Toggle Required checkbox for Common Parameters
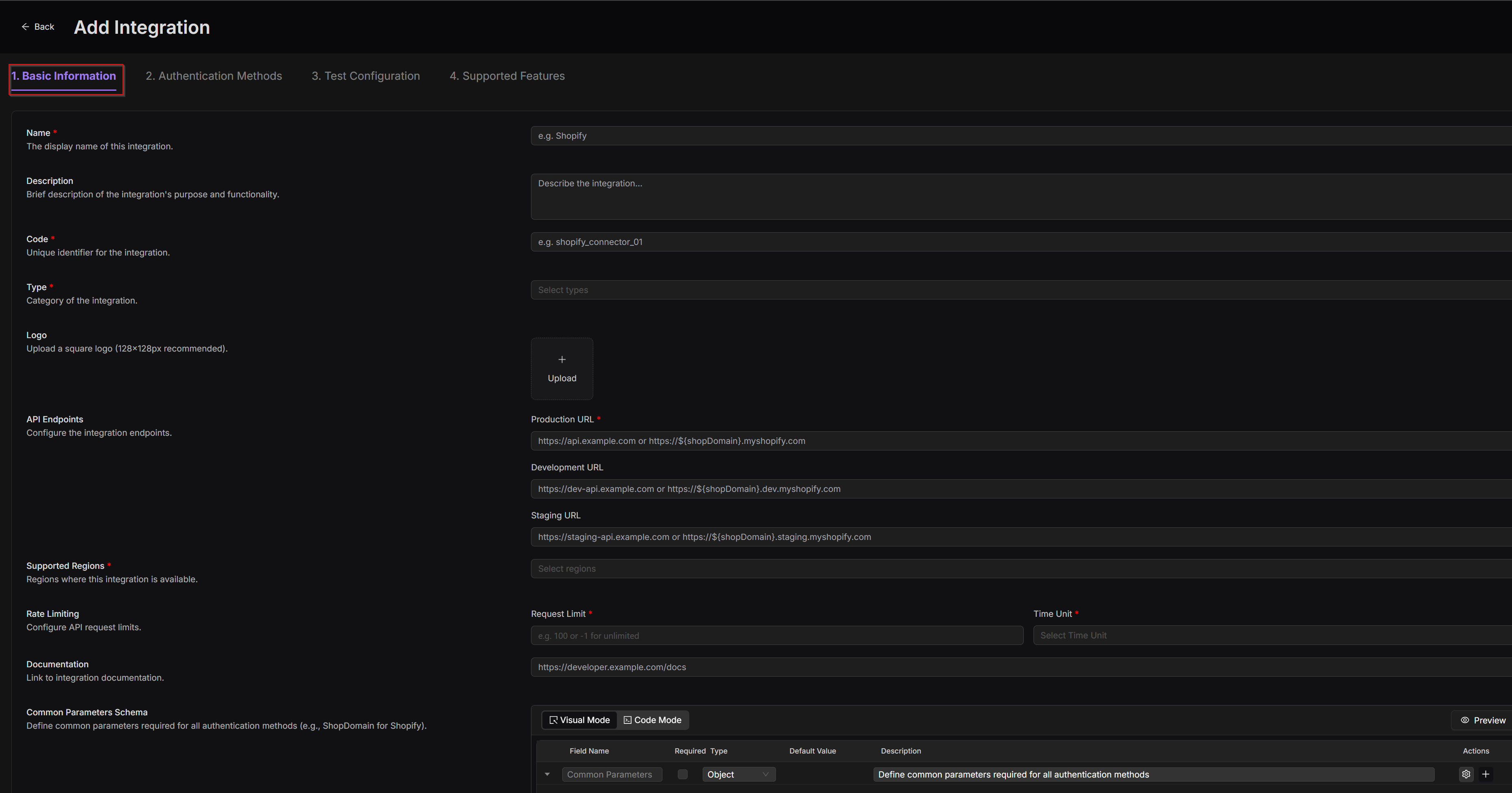This screenshot has height=793, width=1512. [682, 774]
